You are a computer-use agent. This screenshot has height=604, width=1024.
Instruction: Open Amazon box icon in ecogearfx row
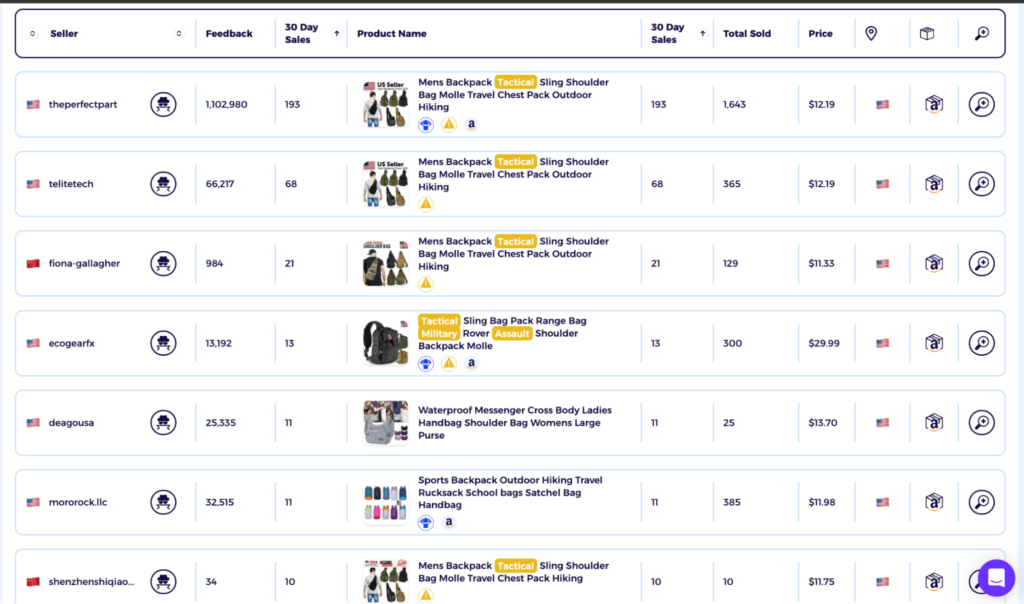(x=934, y=343)
